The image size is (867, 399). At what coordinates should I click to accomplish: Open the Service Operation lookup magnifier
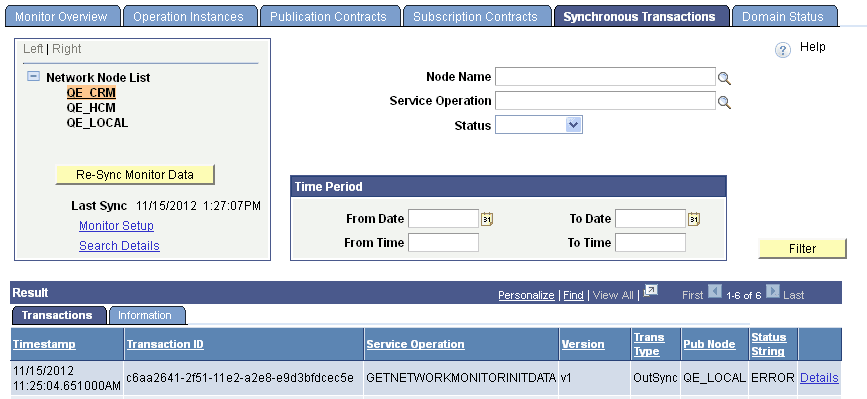[x=724, y=102]
